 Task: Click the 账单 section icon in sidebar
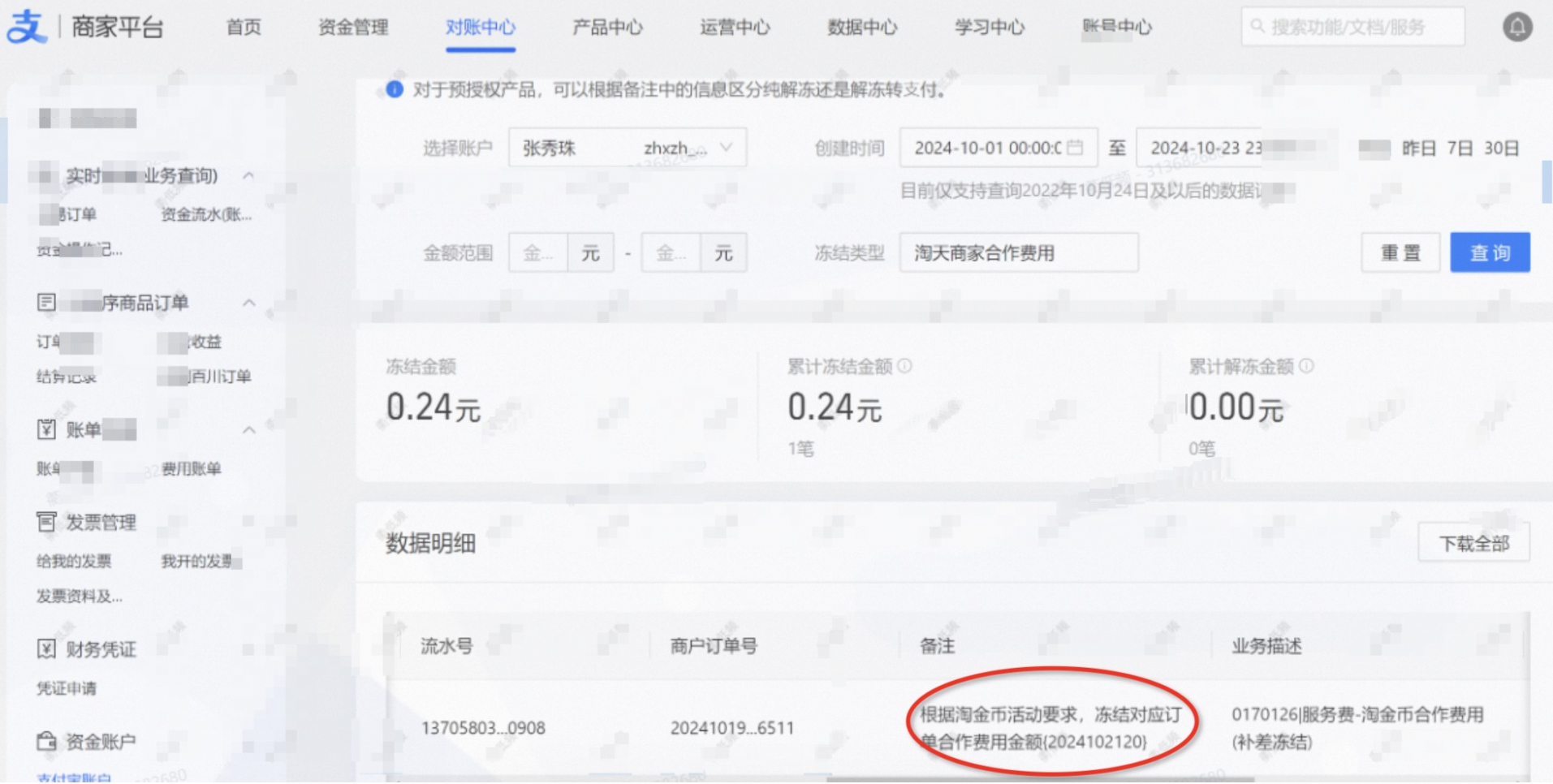(46, 429)
